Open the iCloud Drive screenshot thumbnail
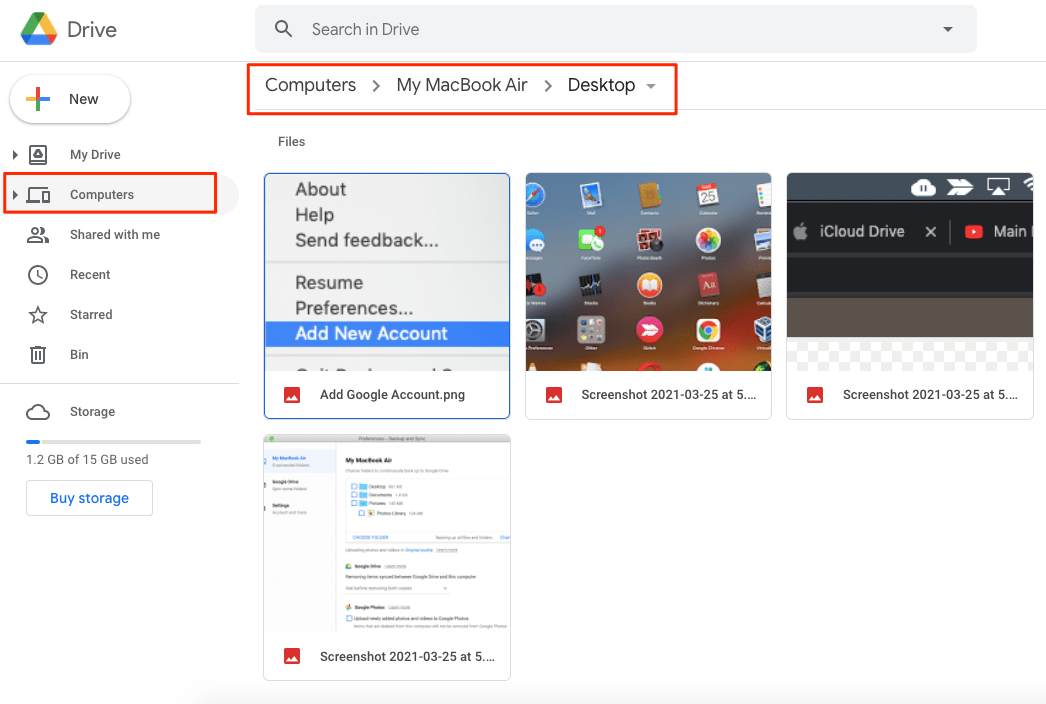Viewport: 1046px width, 704px height. click(x=910, y=272)
